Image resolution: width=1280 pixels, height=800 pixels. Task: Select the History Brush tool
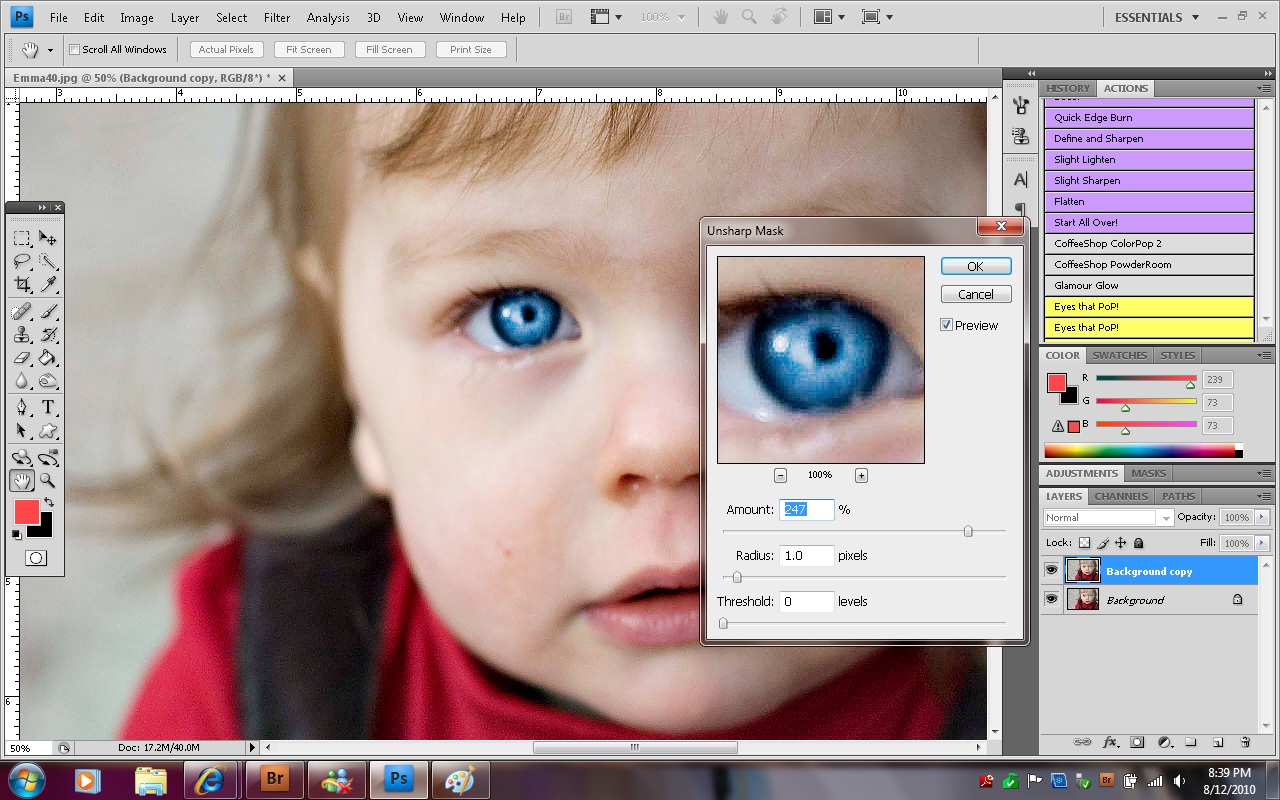[x=47, y=335]
